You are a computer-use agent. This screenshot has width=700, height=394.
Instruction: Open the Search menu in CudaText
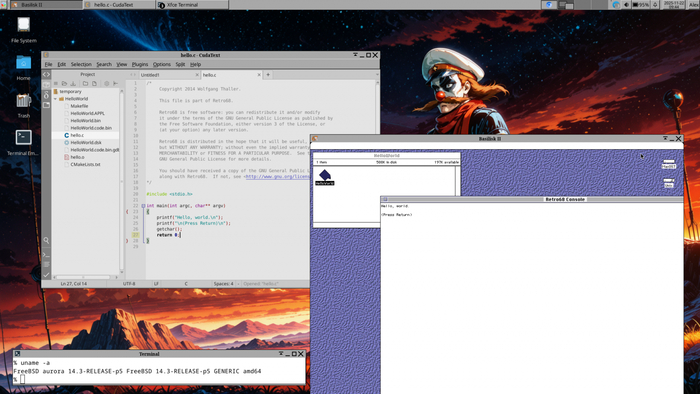coord(104,64)
